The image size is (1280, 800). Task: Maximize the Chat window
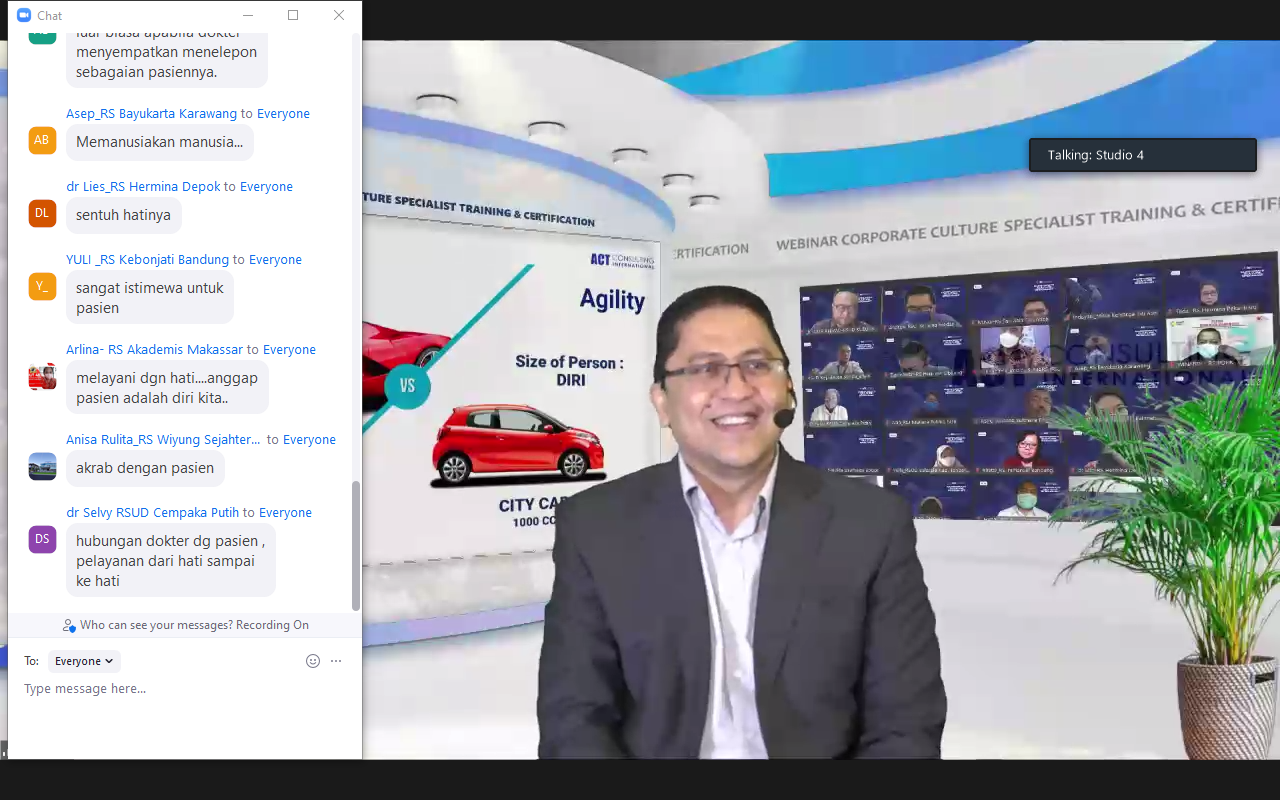coord(293,15)
